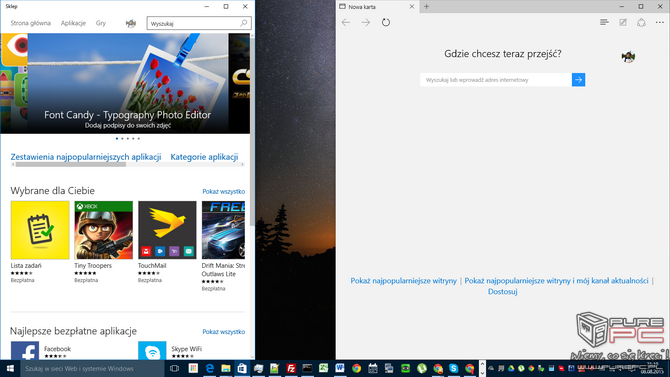Screen dimensions: 670x377
Task: Open the Edge More actions ellipsis
Action: [x=660, y=22]
